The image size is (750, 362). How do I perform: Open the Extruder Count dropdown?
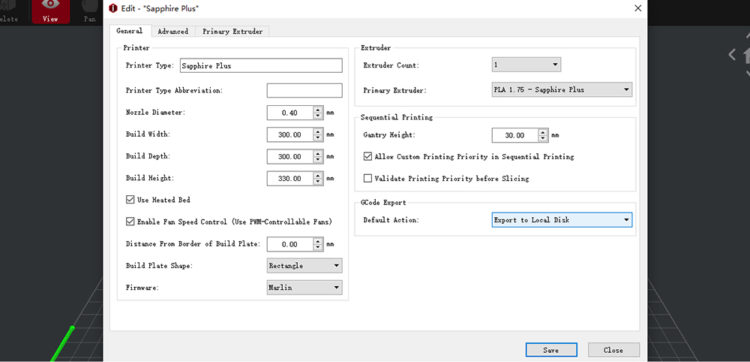[526, 65]
